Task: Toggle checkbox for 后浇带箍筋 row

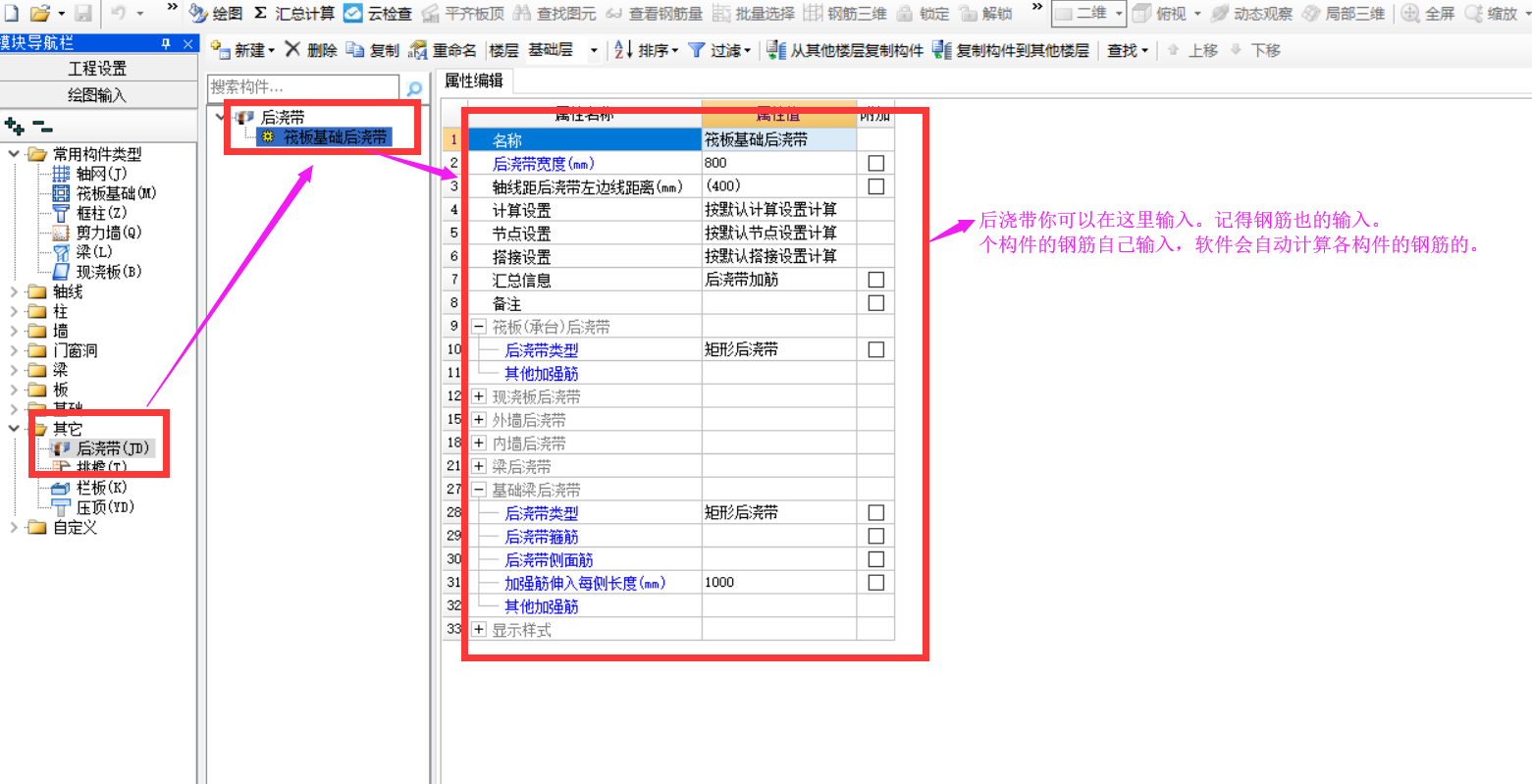Action: [876, 536]
